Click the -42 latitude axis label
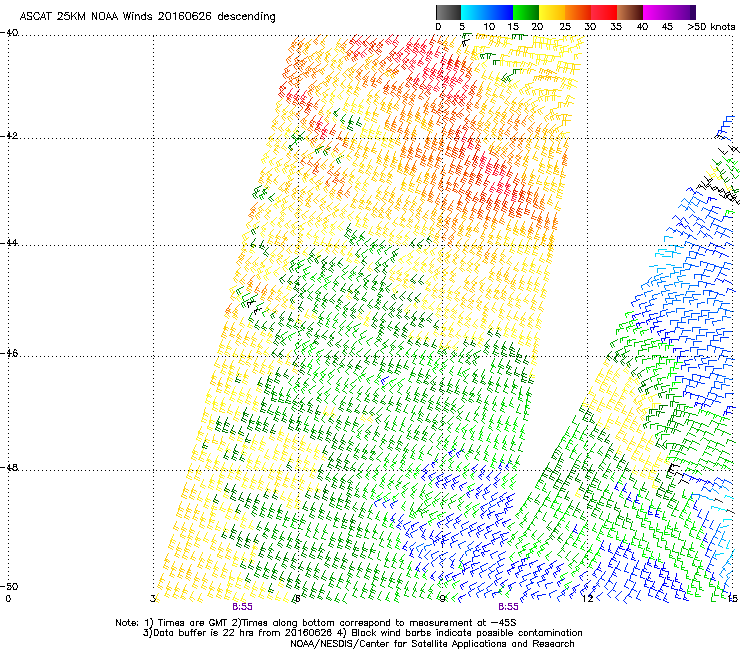Image resolution: width=740 pixels, height=650 pixels. click(x=9, y=136)
